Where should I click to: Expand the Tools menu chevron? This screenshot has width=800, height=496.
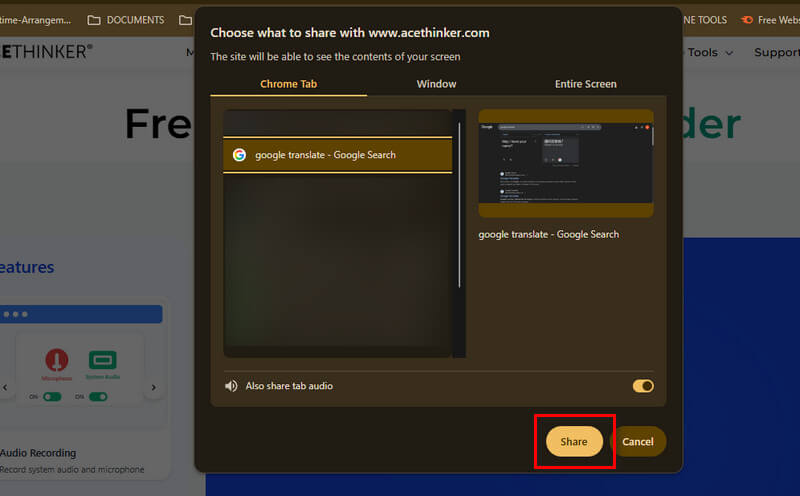pos(730,53)
